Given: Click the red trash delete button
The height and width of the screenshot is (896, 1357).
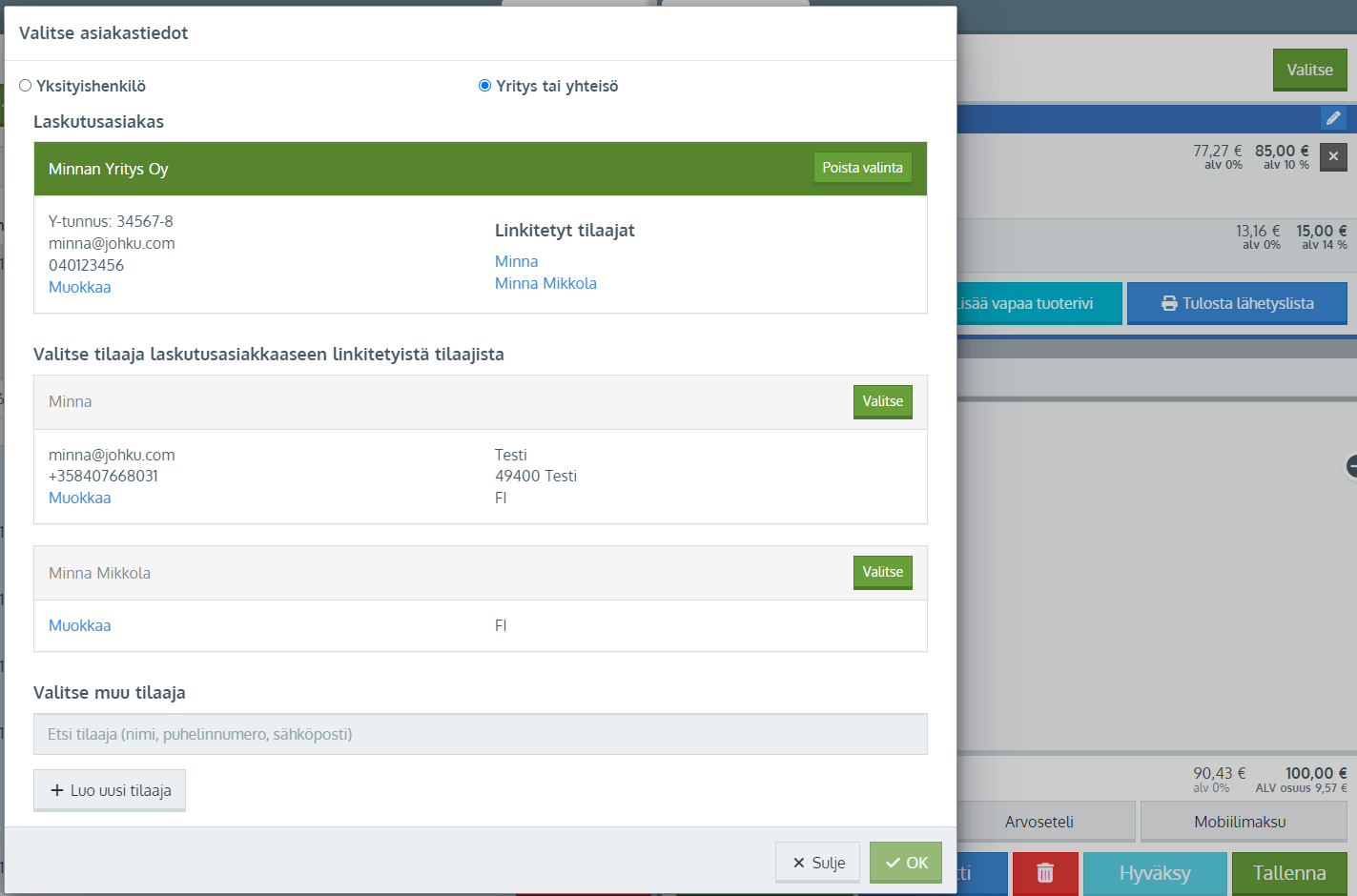Looking at the screenshot, I should tap(1045, 873).
